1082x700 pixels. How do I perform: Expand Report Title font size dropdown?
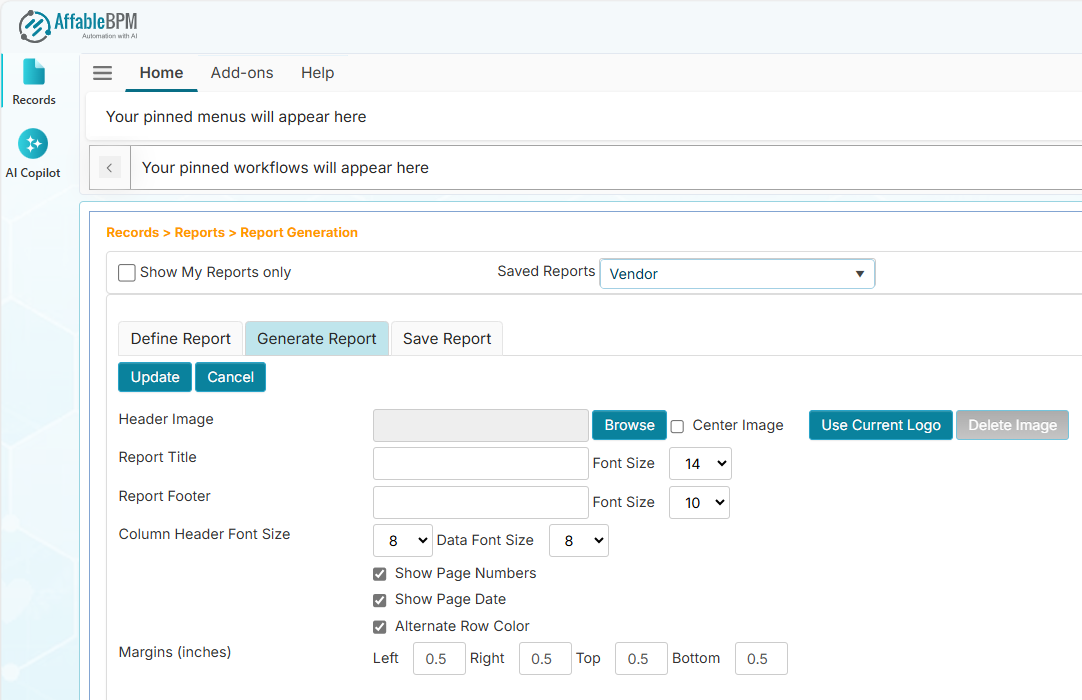tap(700, 464)
